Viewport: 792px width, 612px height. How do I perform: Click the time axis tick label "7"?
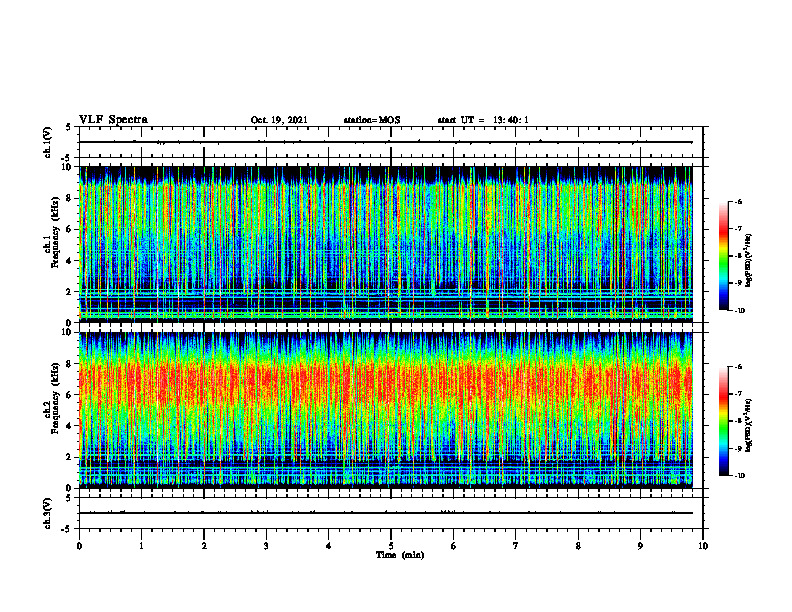click(x=516, y=546)
